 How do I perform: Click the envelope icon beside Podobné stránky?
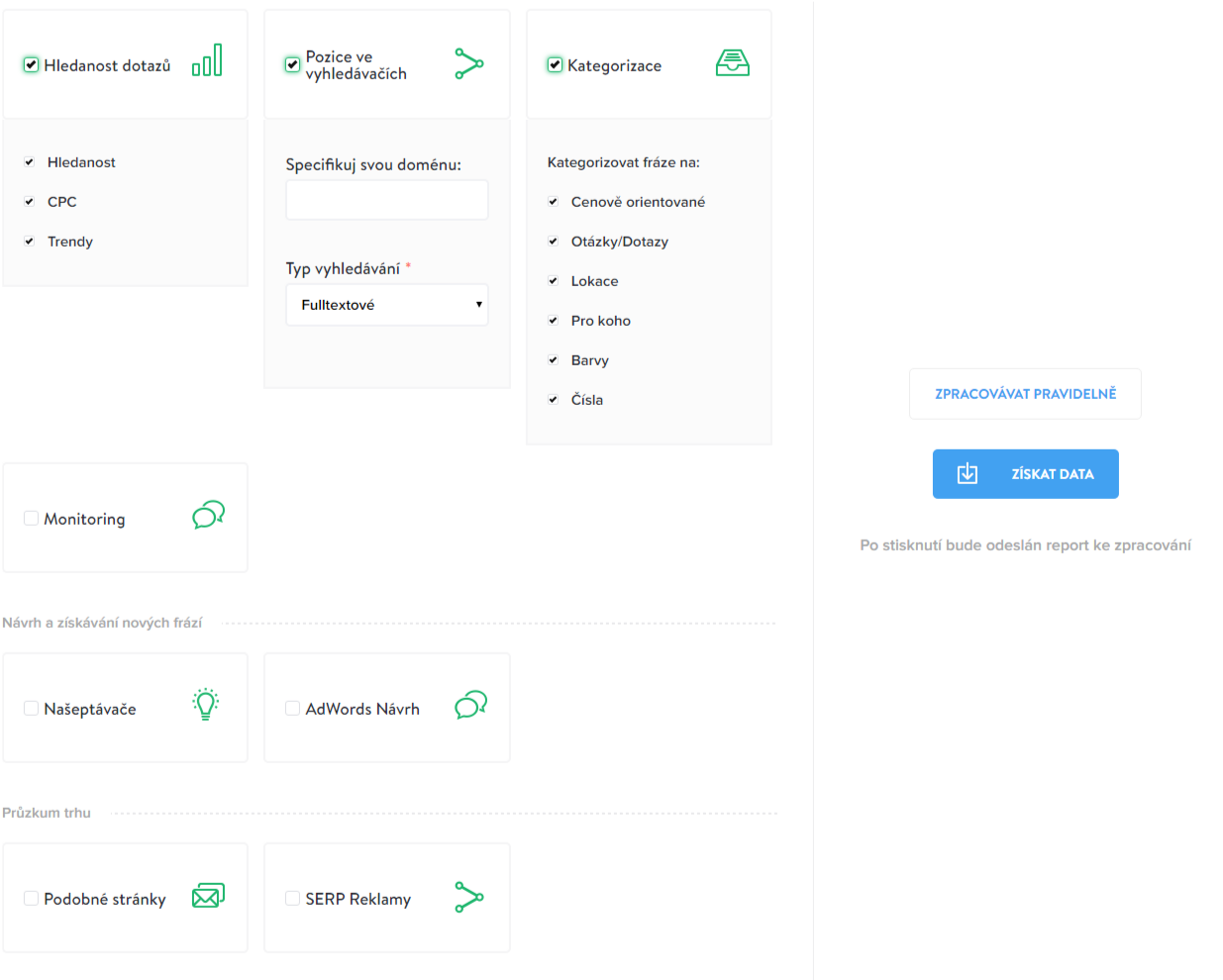point(208,896)
